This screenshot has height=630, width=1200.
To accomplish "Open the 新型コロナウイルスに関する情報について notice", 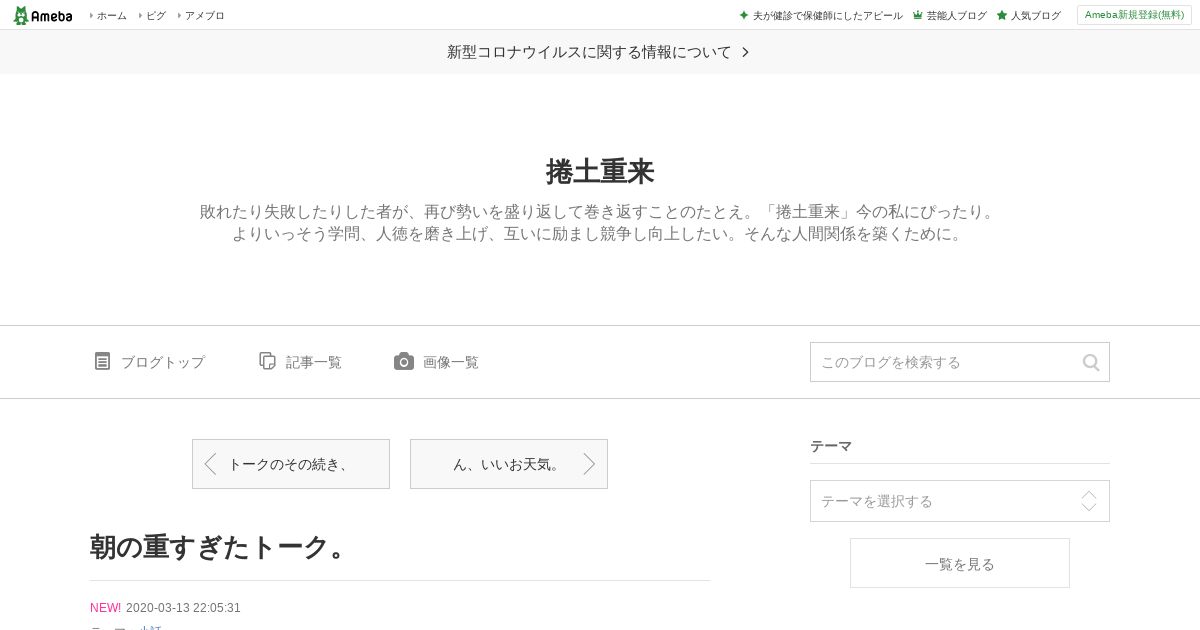I will (589, 52).
